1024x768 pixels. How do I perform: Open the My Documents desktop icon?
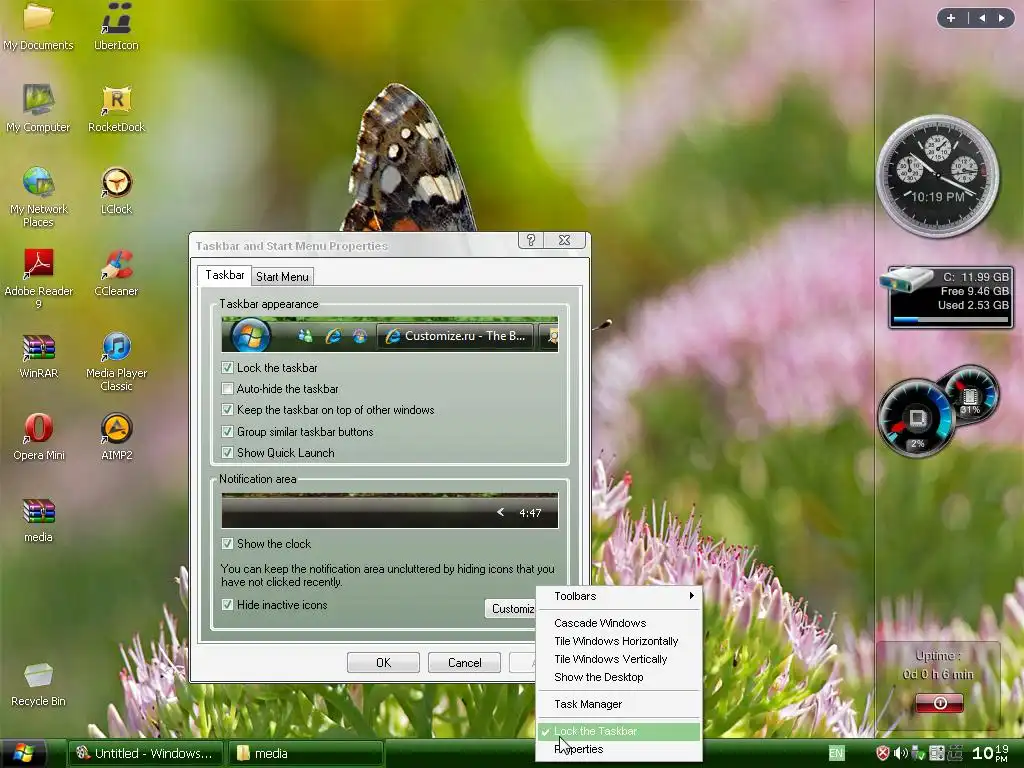click(x=38, y=26)
